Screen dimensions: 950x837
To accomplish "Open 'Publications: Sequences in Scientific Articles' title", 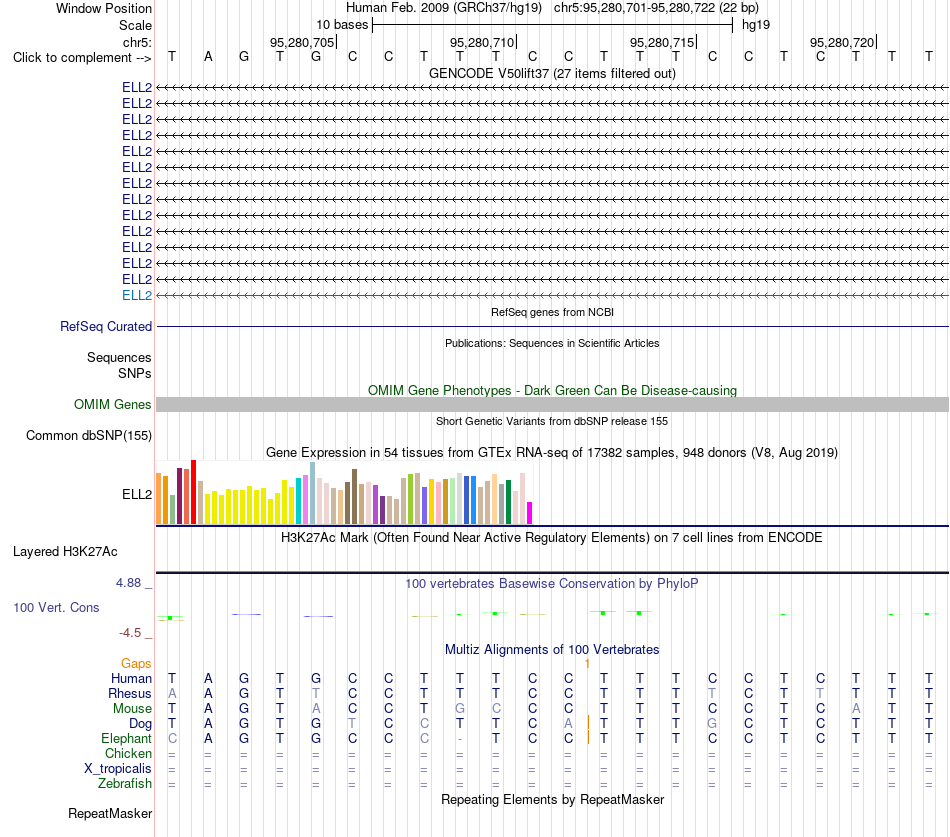I will tap(552, 343).
